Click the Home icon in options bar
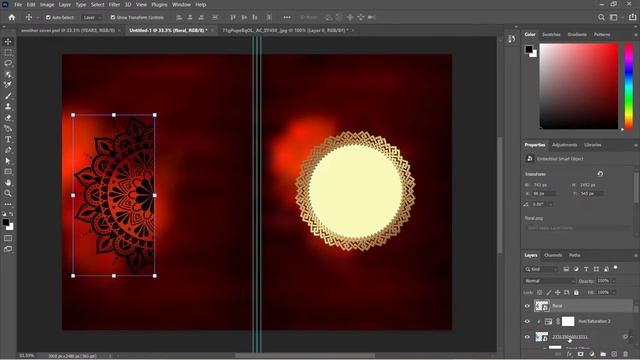 pos(12,18)
